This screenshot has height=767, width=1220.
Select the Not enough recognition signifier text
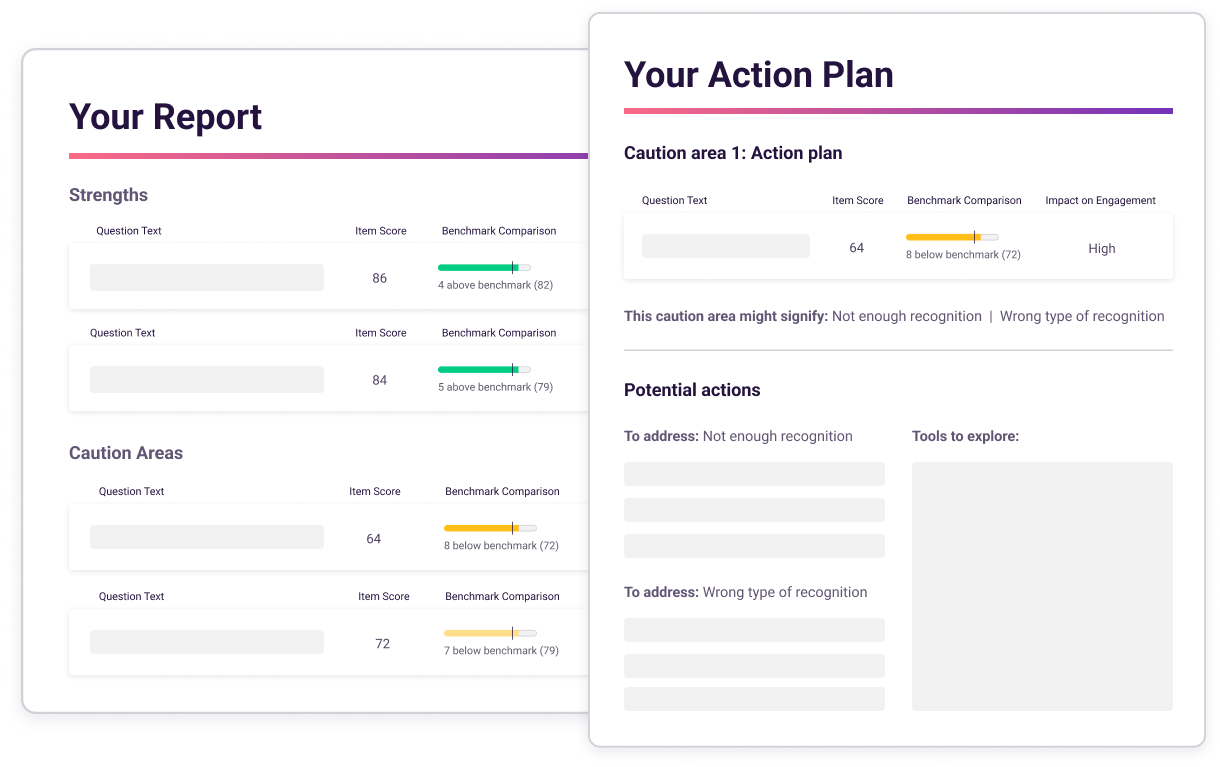point(907,316)
